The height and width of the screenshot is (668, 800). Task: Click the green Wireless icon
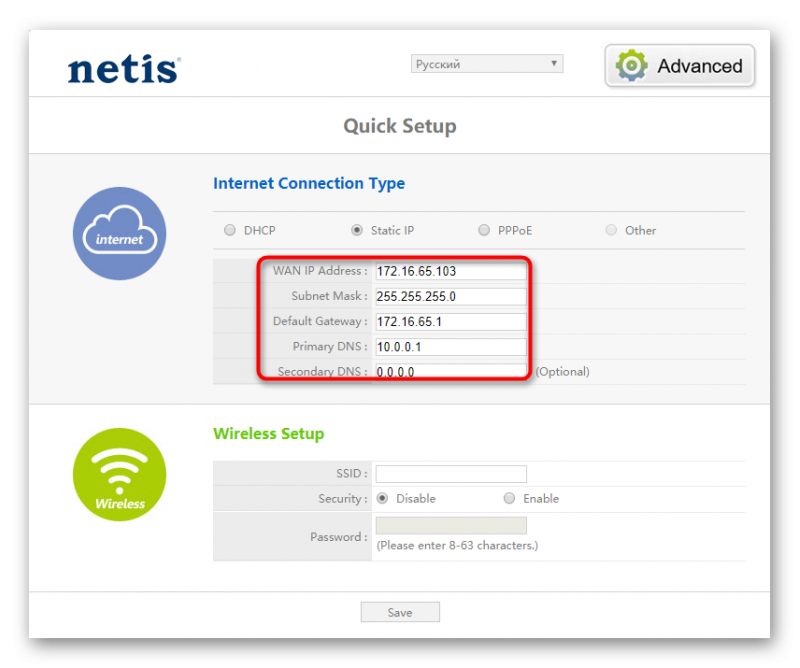click(x=119, y=475)
